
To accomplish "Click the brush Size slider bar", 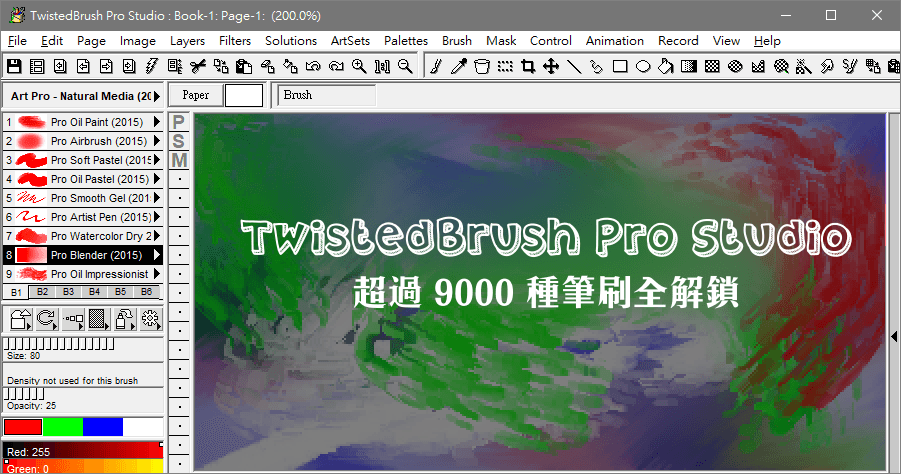I will tap(60, 344).
